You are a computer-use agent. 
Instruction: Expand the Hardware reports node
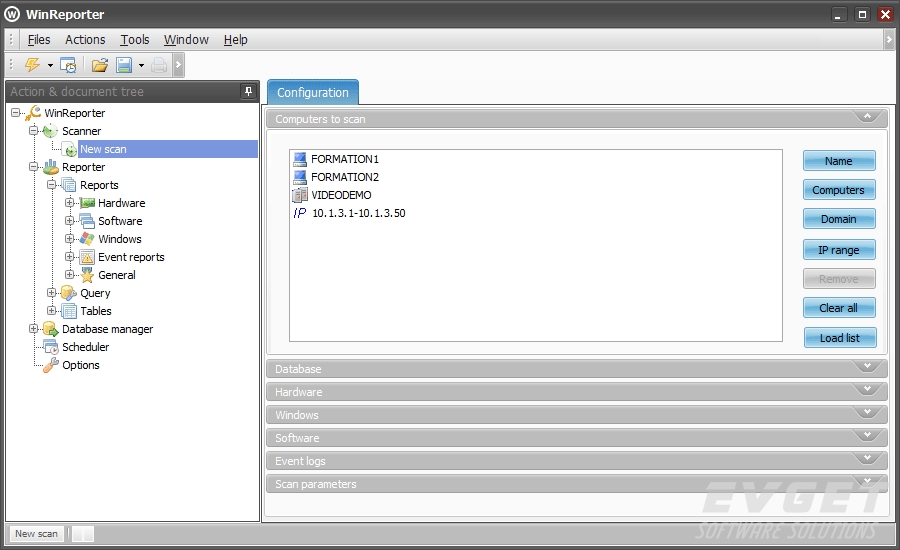click(69, 203)
